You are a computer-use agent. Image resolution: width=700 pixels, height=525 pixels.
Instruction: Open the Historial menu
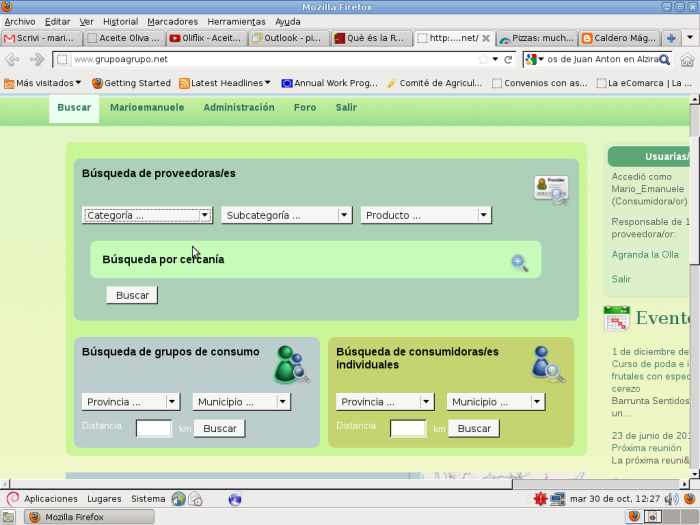(x=120, y=21)
